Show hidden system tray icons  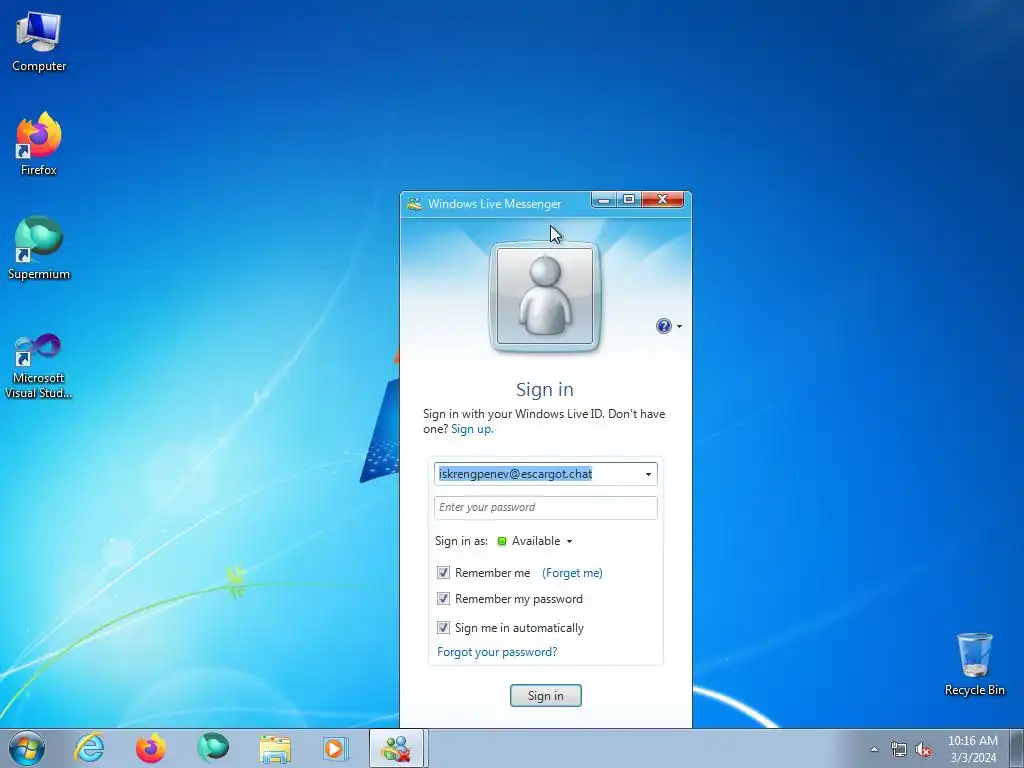(x=874, y=749)
